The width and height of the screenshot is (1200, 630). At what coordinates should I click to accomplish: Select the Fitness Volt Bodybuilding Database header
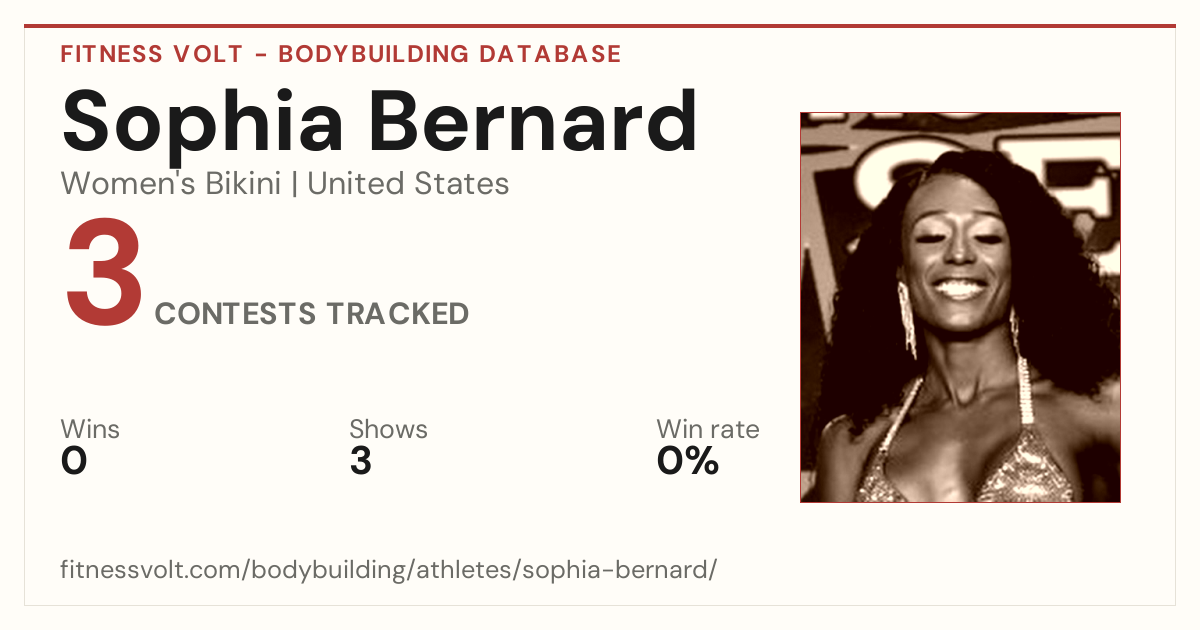(341, 54)
